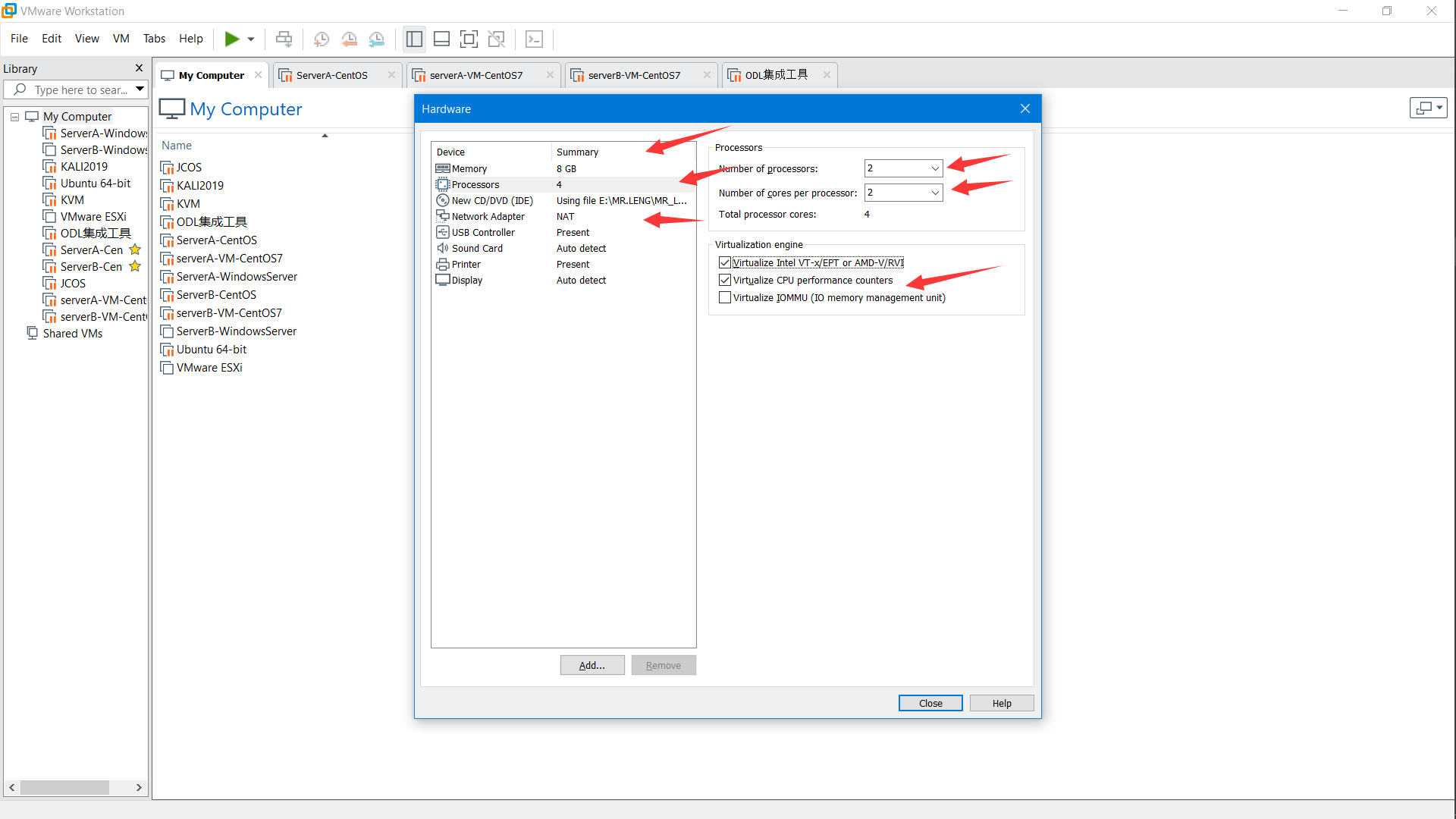
Task: Open Number of cores per processor dropdown
Action: point(934,193)
